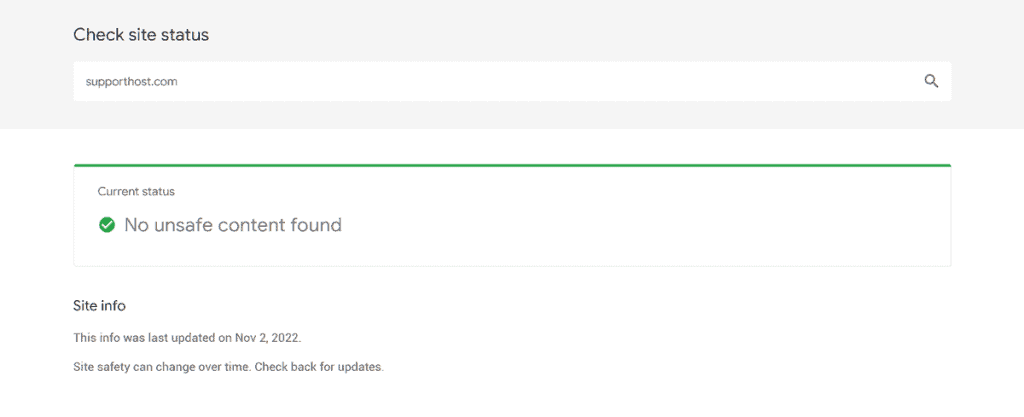Click the word "status" in the "Current status" label
The height and width of the screenshot is (417, 1024).
[159, 192]
